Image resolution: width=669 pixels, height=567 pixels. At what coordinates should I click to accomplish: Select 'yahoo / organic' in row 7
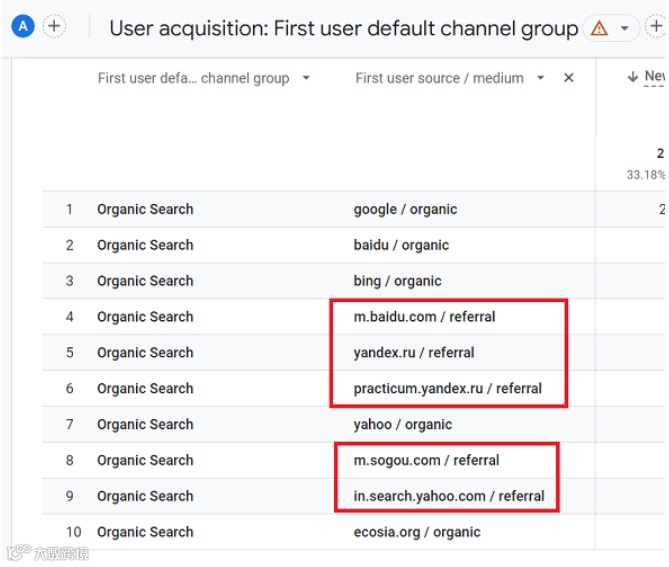(x=402, y=425)
